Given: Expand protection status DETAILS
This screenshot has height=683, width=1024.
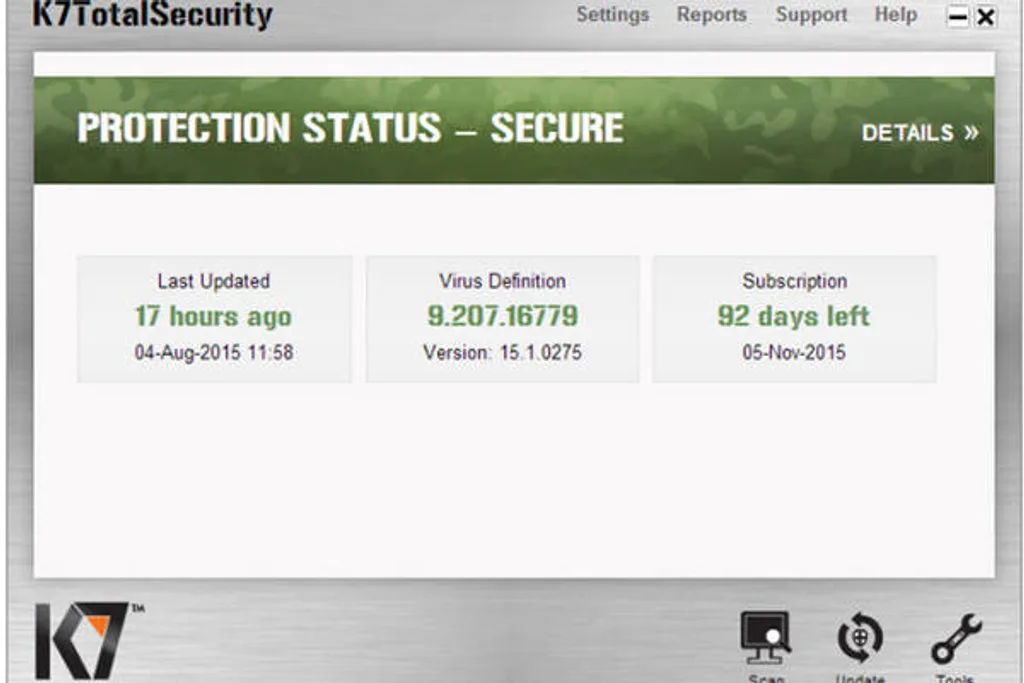Looking at the screenshot, I should click(920, 133).
